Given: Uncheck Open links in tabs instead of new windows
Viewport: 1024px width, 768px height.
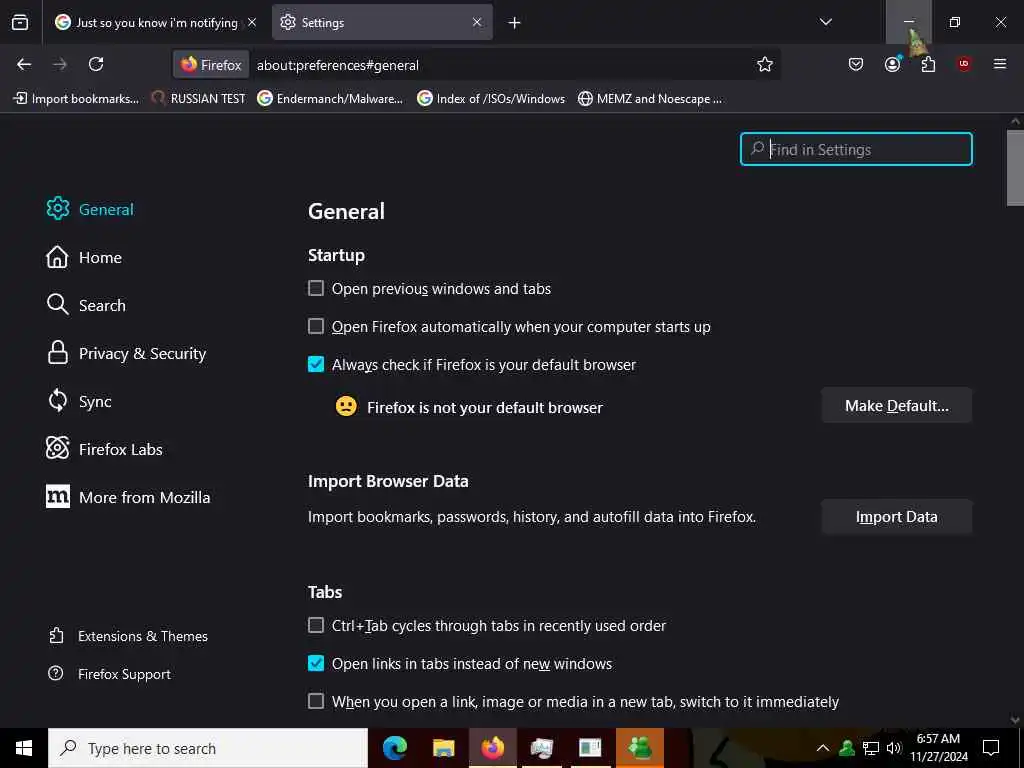Looking at the screenshot, I should pyautogui.click(x=316, y=663).
